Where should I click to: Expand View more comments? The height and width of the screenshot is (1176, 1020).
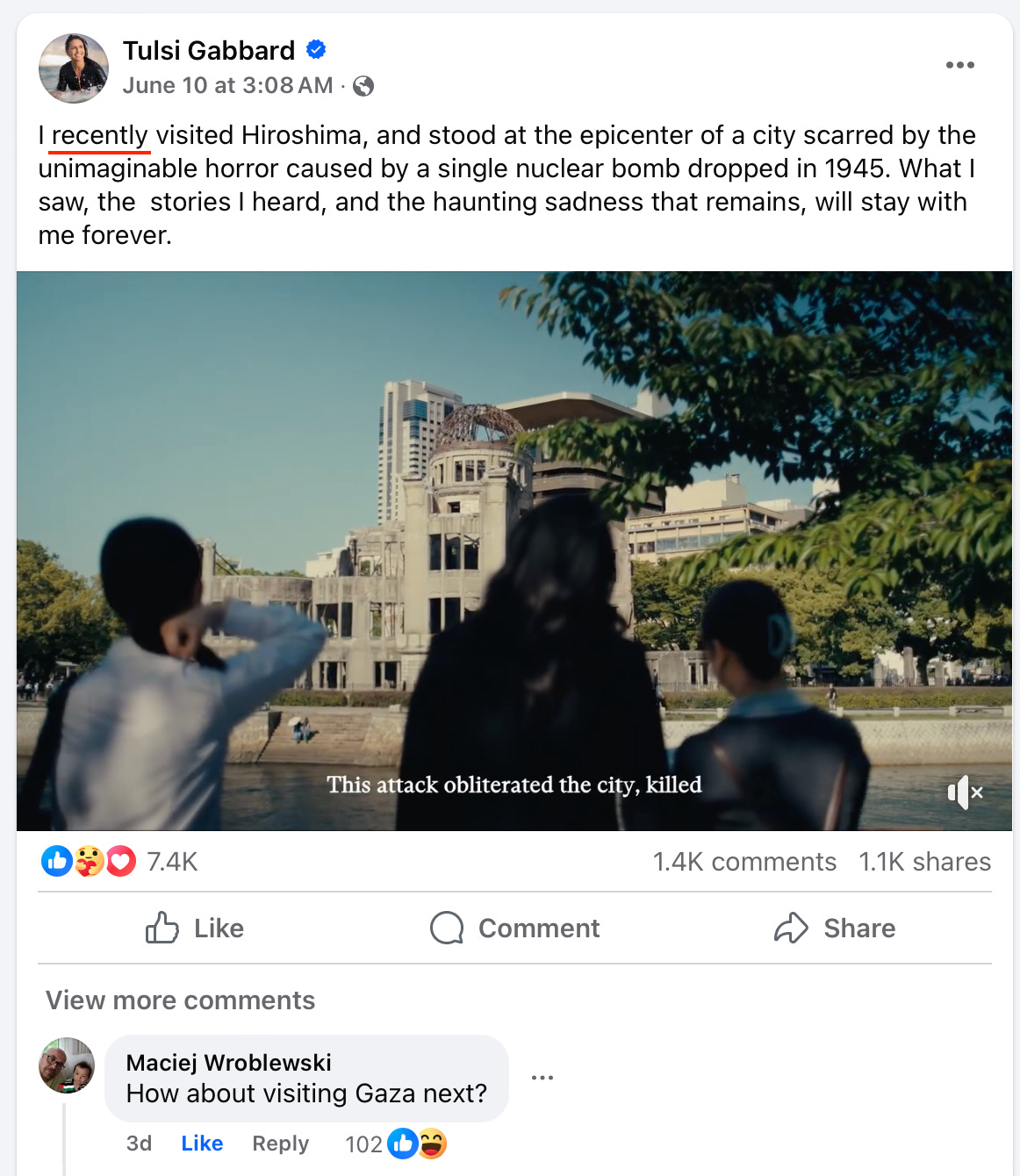[180, 1000]
